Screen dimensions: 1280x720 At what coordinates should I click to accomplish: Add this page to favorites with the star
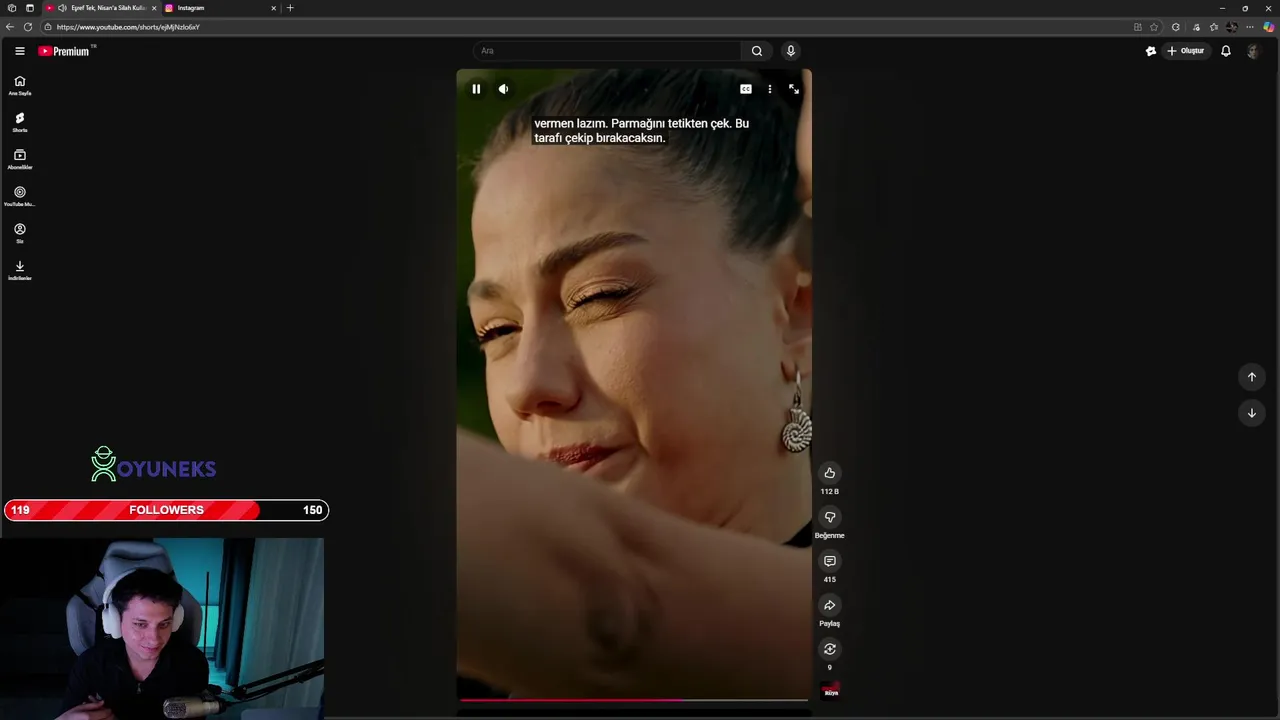pos(1154,27)
